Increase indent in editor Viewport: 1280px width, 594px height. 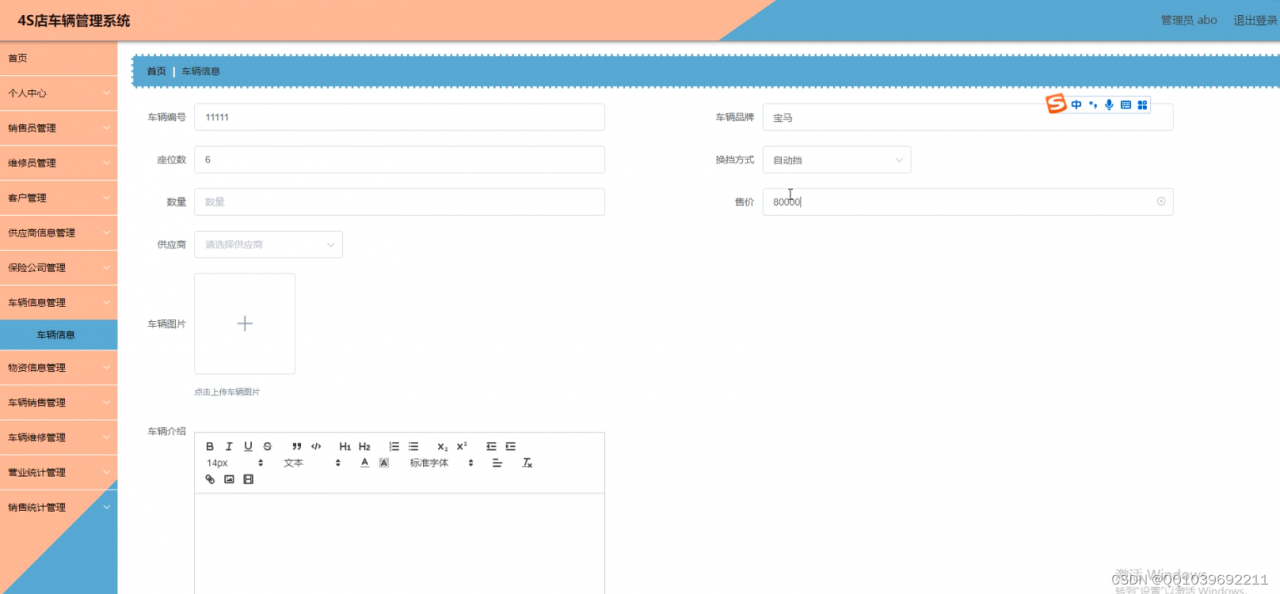pos(511,446)
